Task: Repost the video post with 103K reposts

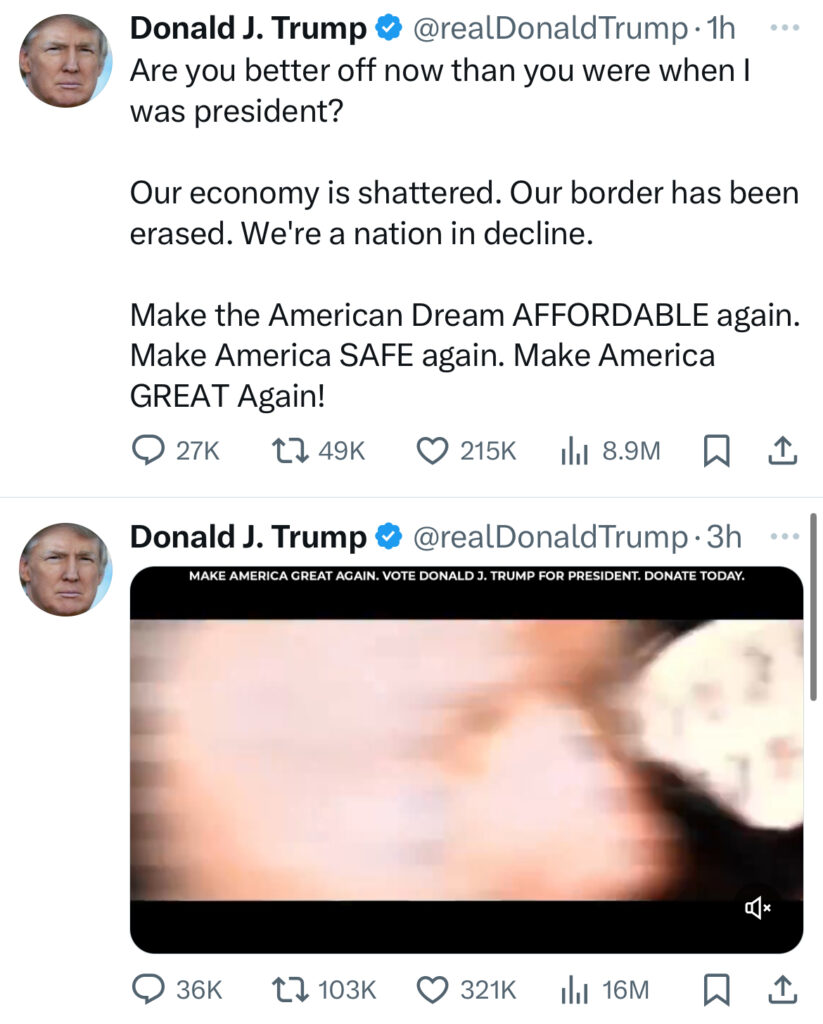Action: tap(324, 989)
